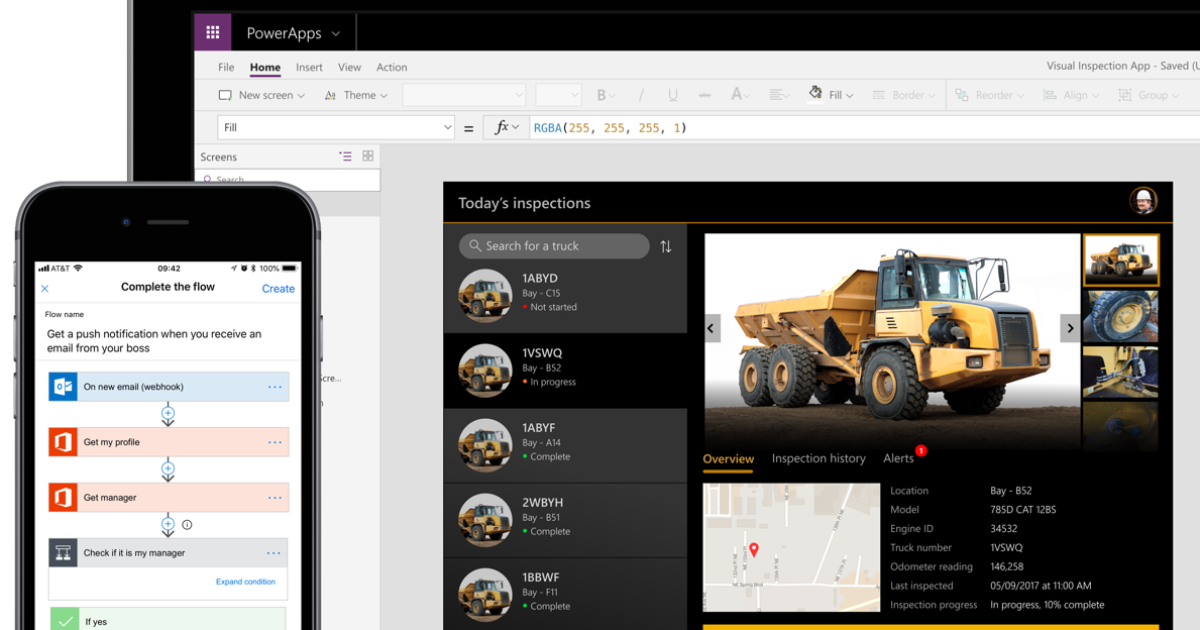Click the Search for a truck field
Image resolution: width=1200 pixels, height=630 pixels.
click(555, 246)
